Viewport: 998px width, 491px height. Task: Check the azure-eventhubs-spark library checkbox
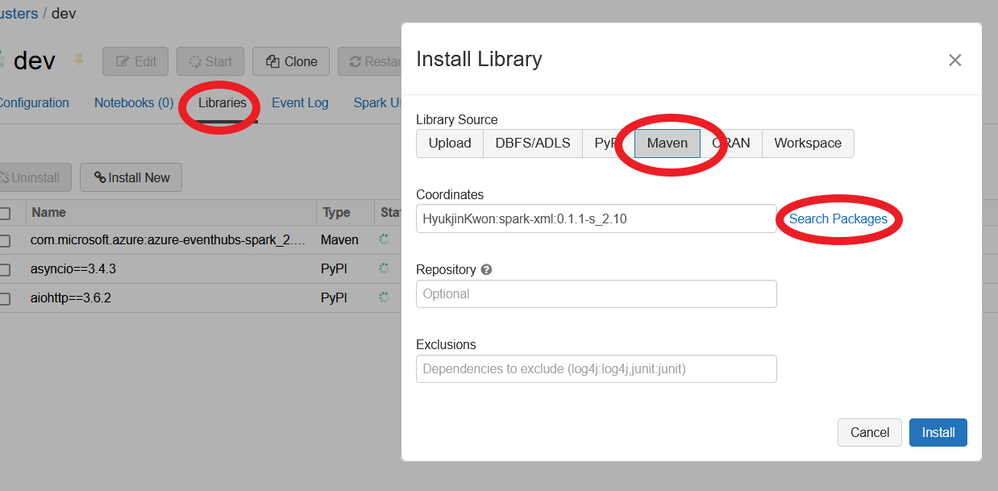click(5, 240)
